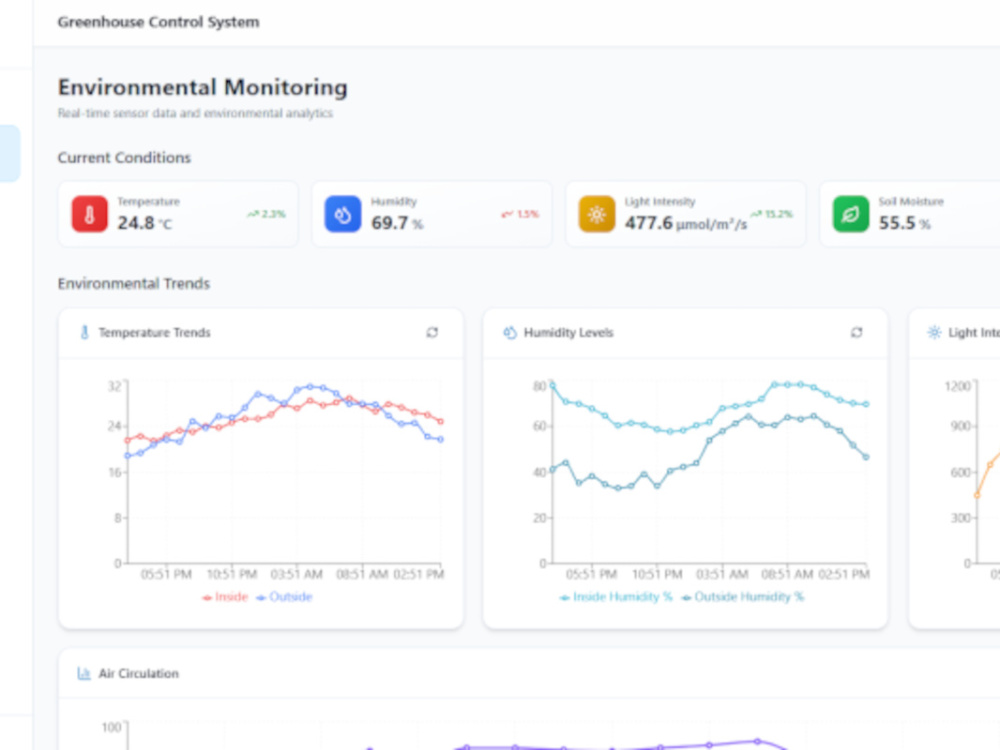Click the blue Humidity droplet icon
The height and width of the screenshot is (750, 1000).
[x=343, y=214]
